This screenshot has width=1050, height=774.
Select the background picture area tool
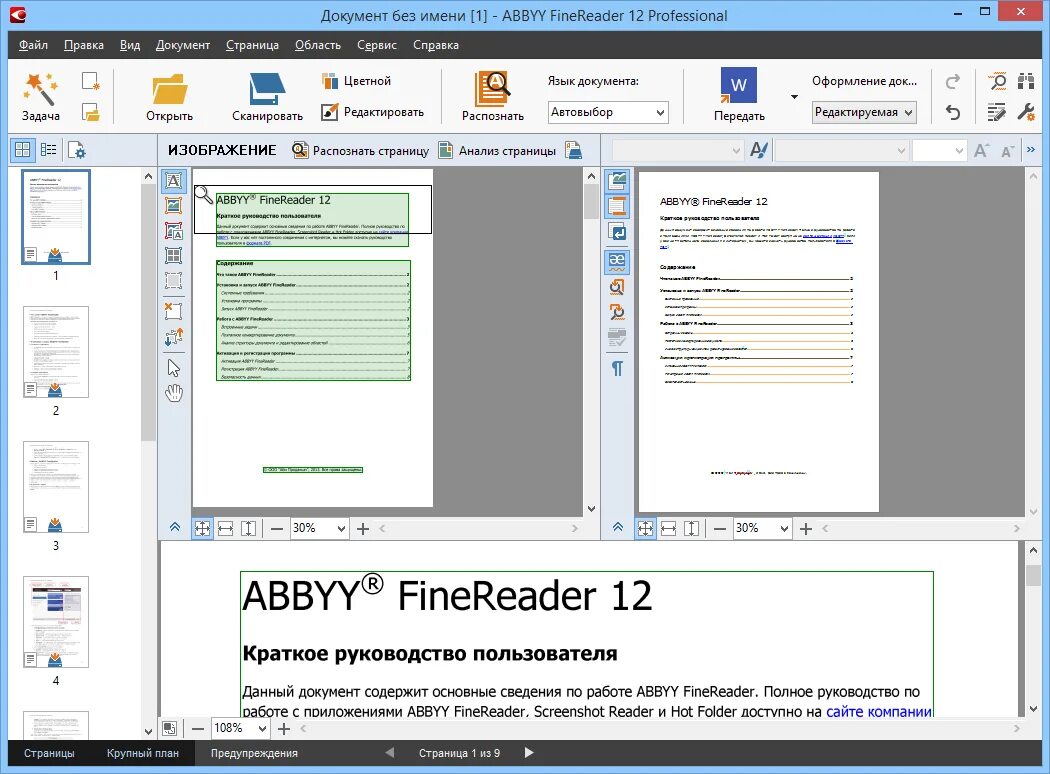(173, 230)
